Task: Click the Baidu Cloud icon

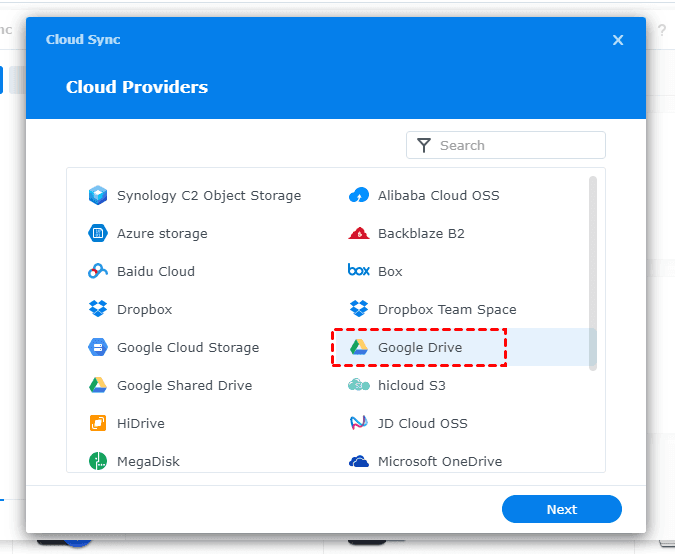Action: (97, 271)
